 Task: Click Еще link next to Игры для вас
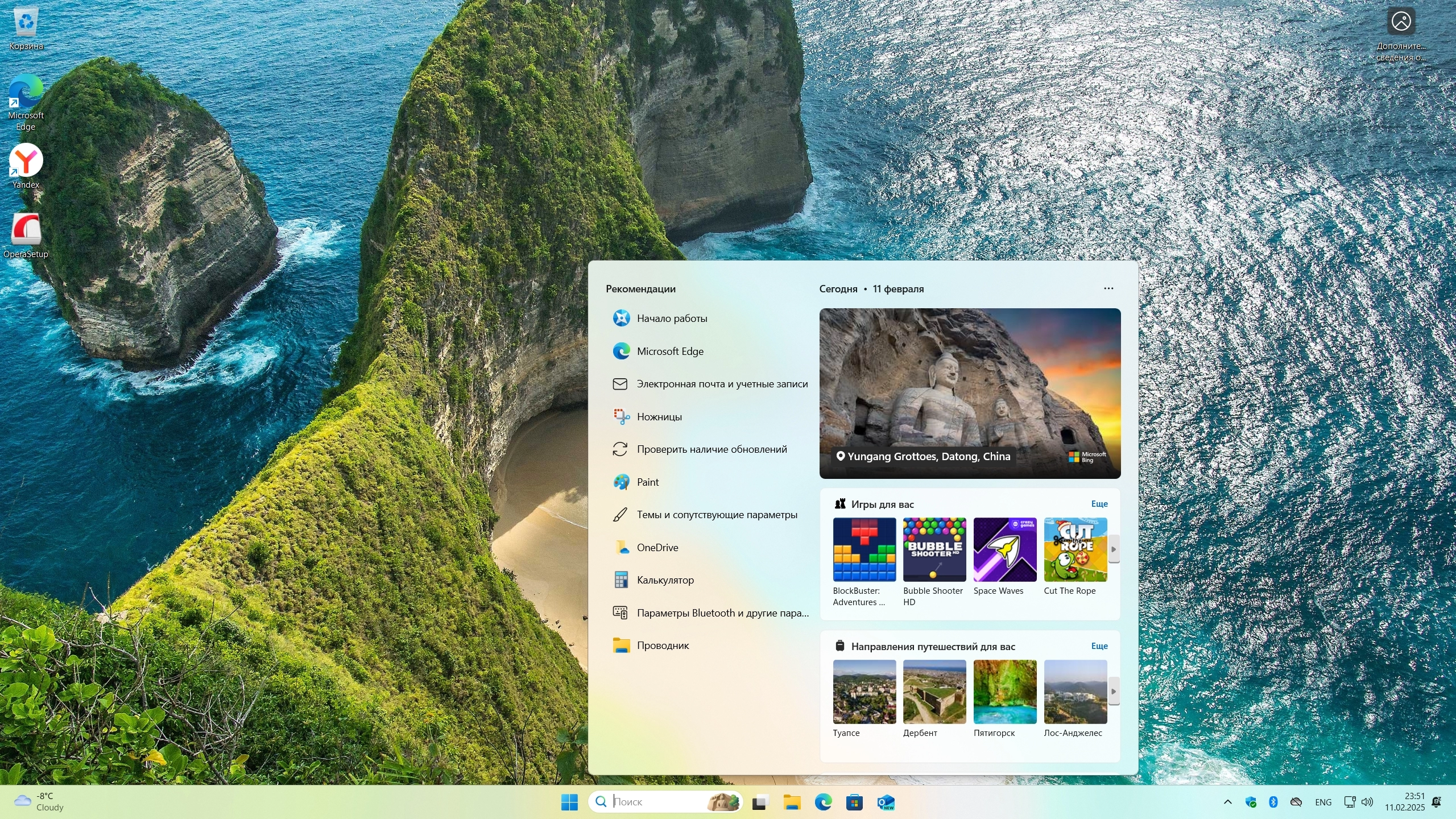[1099, 504]
